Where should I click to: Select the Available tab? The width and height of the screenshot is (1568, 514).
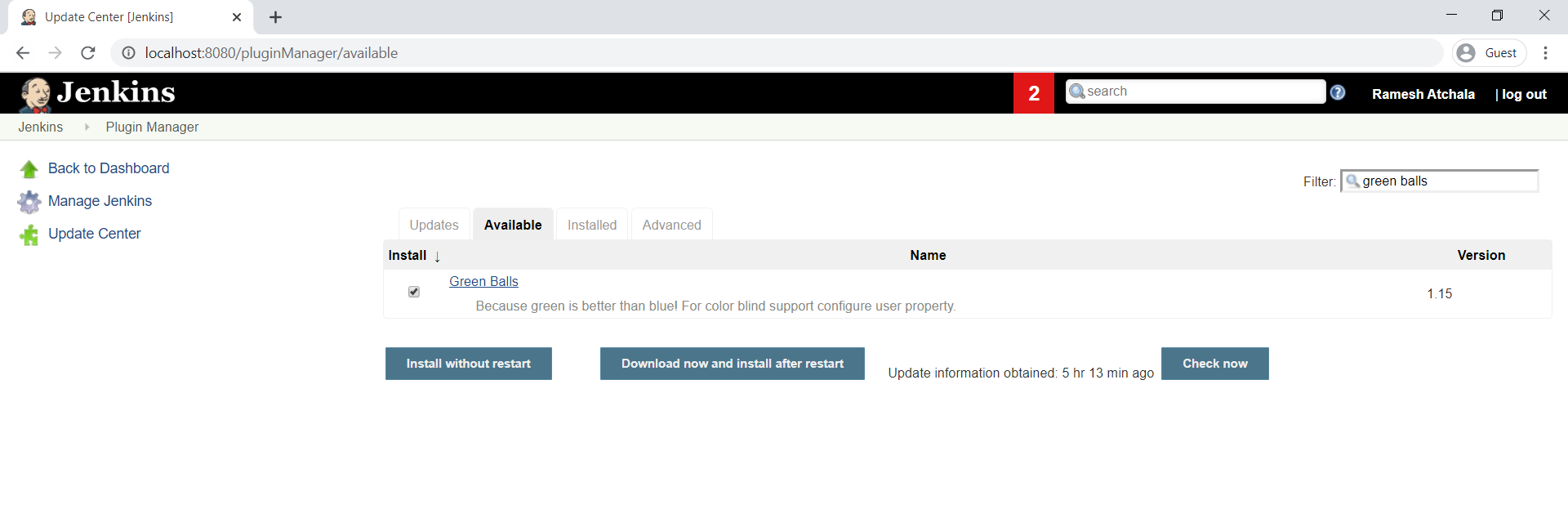[x=513, y=225]
